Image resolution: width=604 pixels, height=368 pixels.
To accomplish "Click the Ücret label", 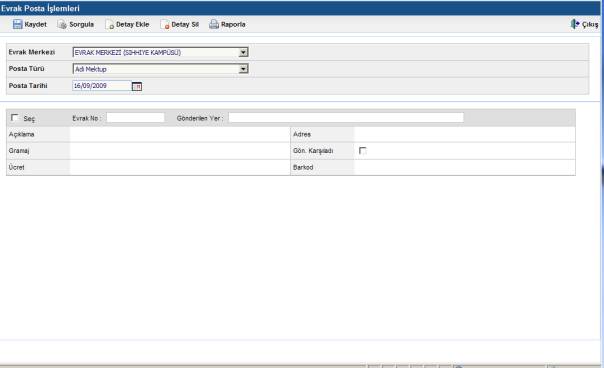I will pyautogui.click(x=17, y=167).
